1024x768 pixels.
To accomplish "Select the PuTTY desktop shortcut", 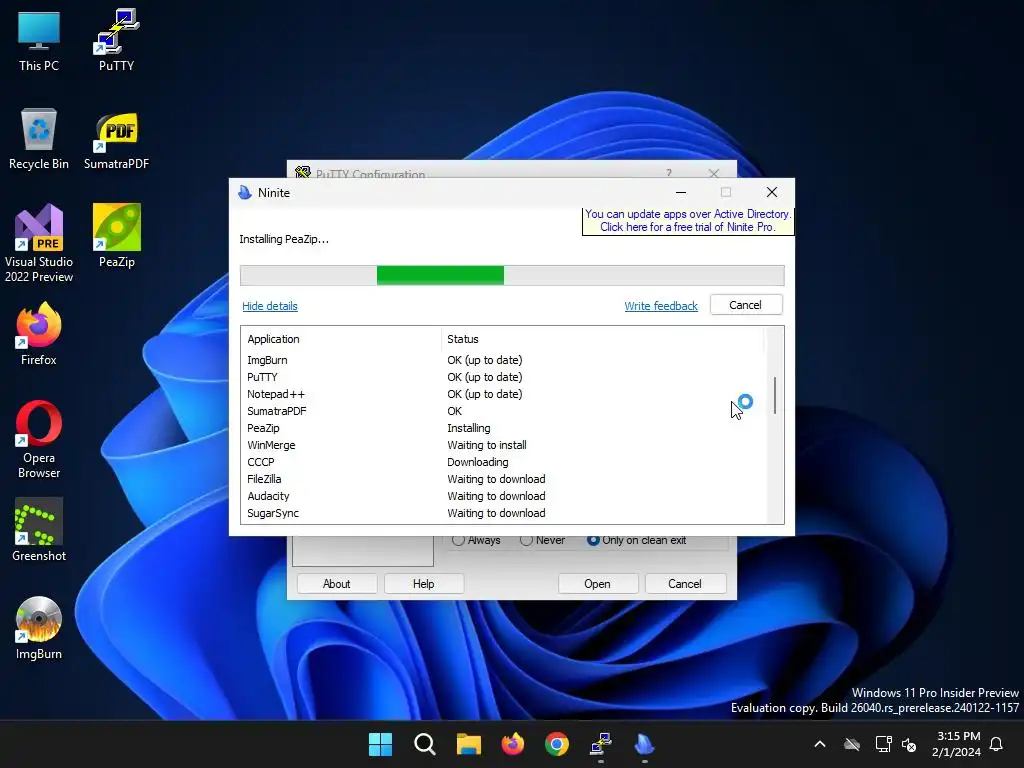I will click(116, 40).
